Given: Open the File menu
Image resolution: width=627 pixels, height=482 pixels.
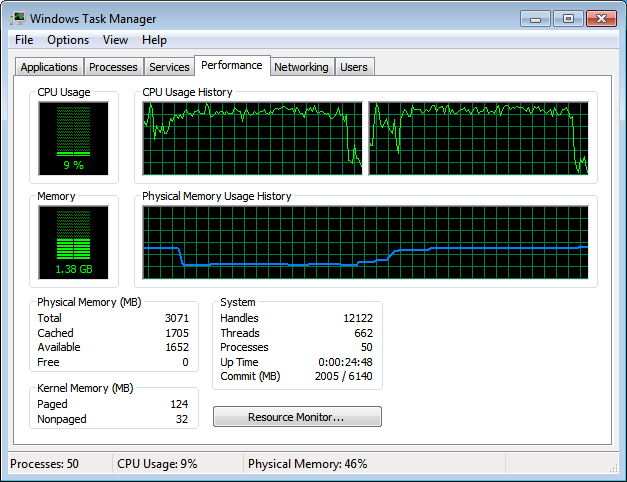Looking at the screenshot, I should (x=24, y=40).
